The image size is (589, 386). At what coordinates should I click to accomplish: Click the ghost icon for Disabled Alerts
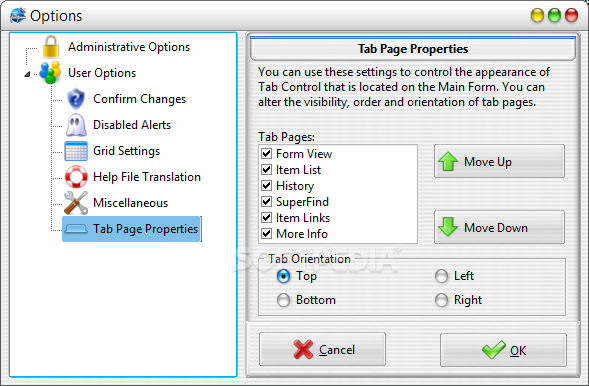pos(76,125)
